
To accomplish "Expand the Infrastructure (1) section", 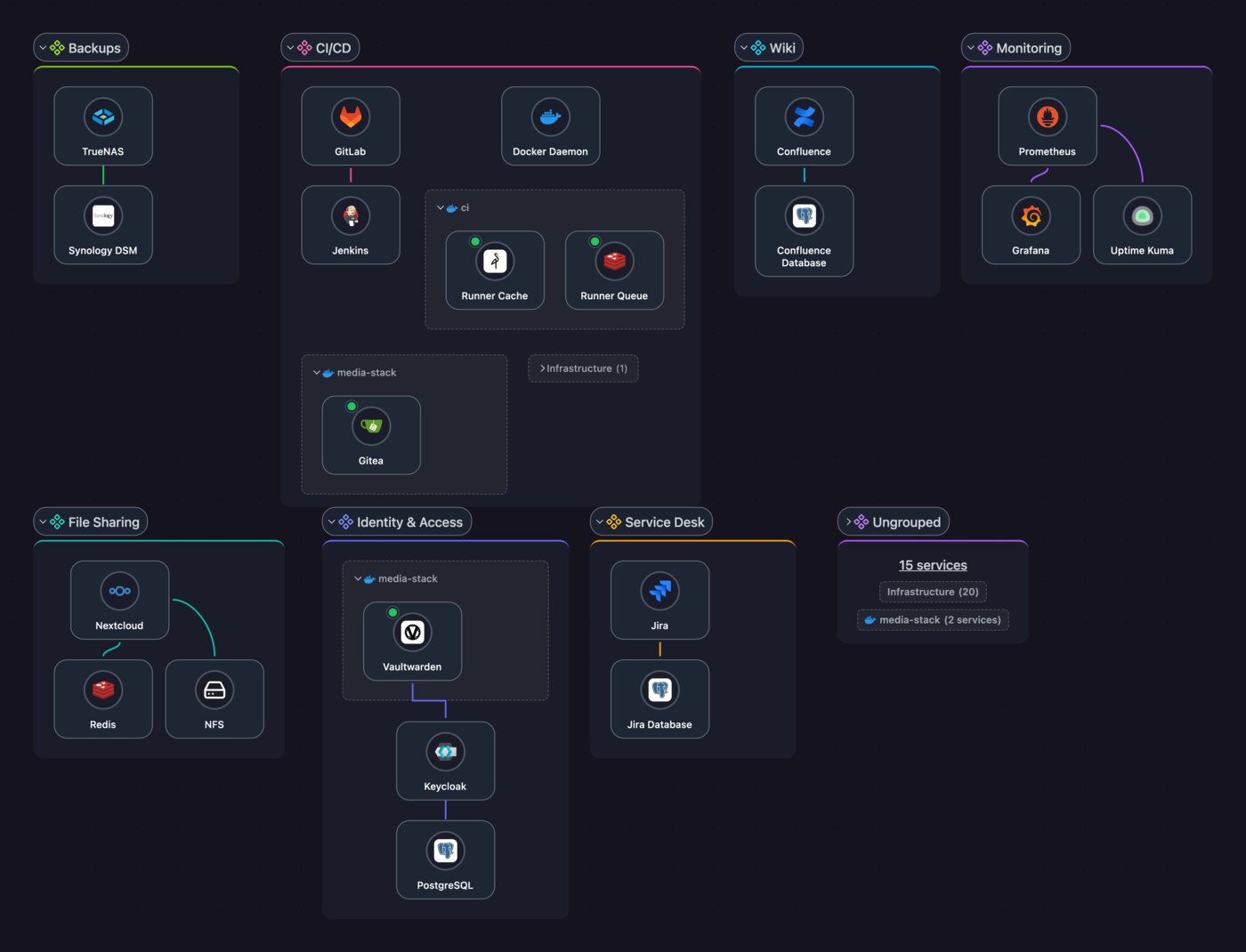I will [583, 368].
